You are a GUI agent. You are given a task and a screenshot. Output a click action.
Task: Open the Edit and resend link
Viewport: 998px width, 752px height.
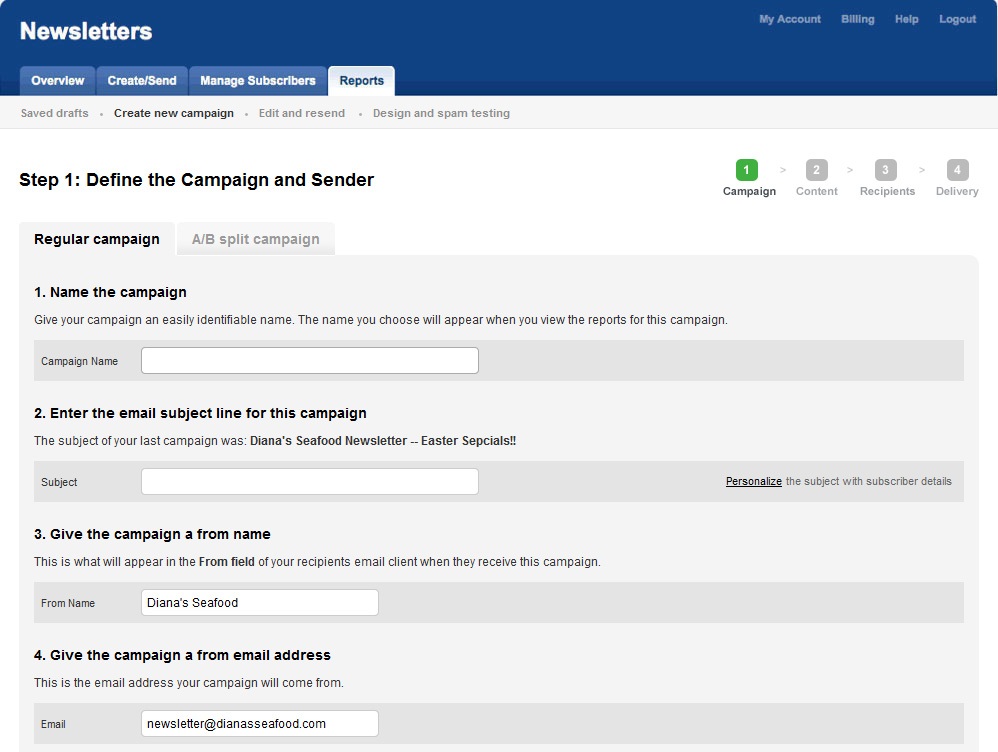(x=302, y=113)
